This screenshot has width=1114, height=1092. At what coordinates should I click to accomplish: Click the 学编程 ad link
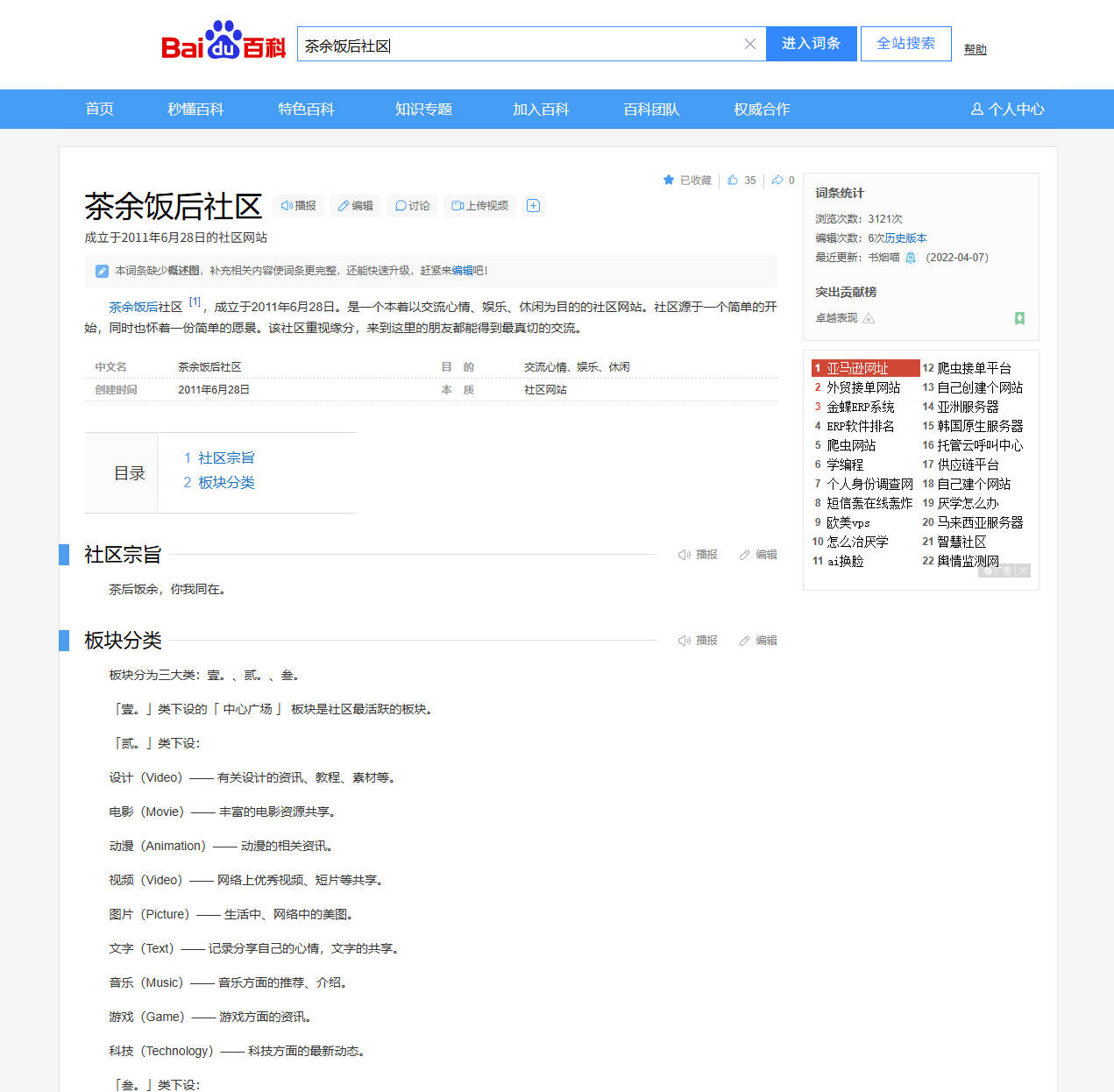[845, 464]
